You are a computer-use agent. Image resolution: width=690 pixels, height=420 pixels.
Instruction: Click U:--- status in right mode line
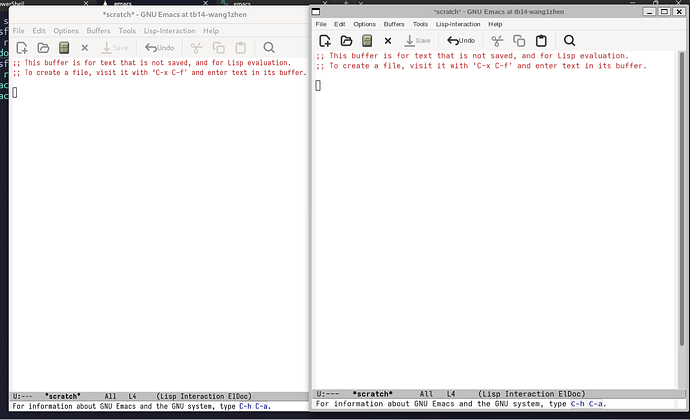point(327,394)
